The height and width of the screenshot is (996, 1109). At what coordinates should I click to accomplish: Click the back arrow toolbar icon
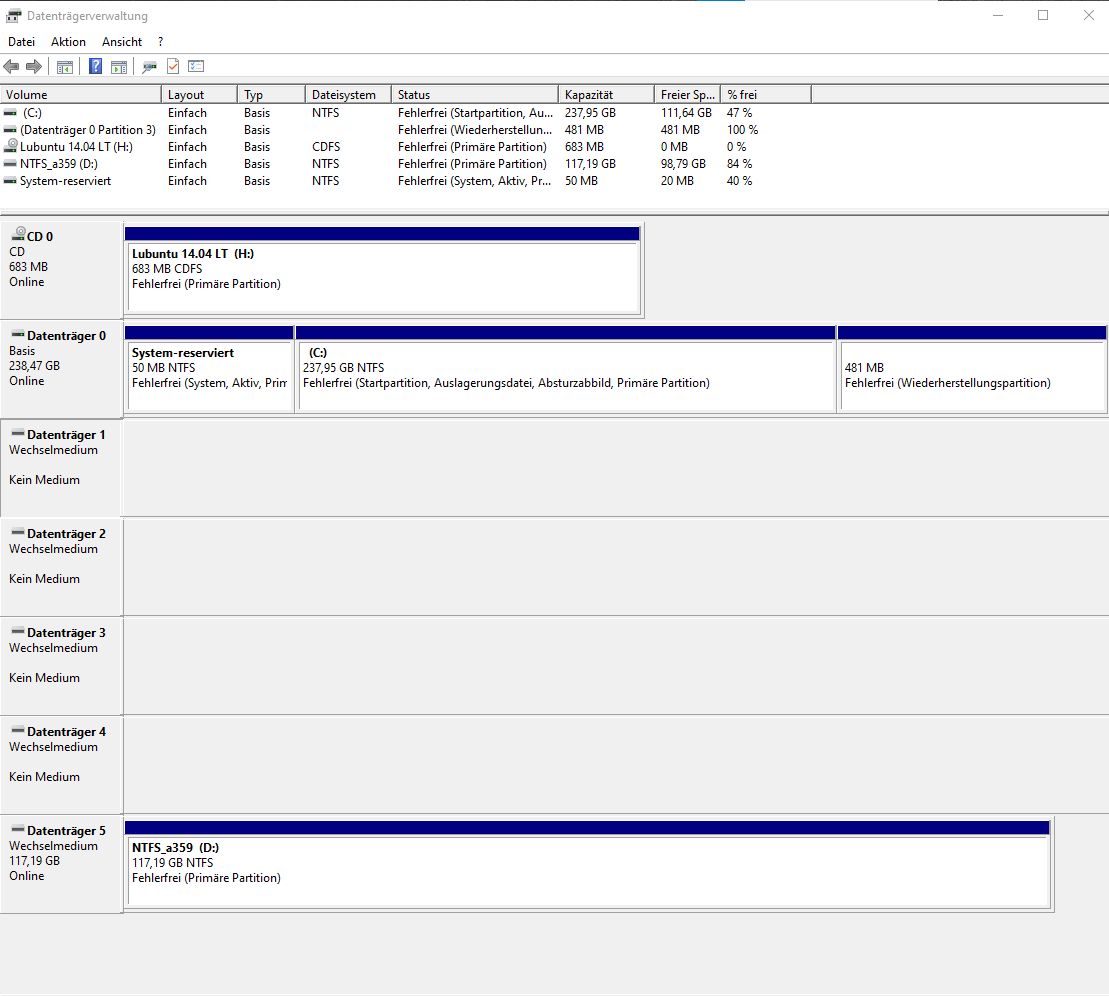click(x=11, y=67)
